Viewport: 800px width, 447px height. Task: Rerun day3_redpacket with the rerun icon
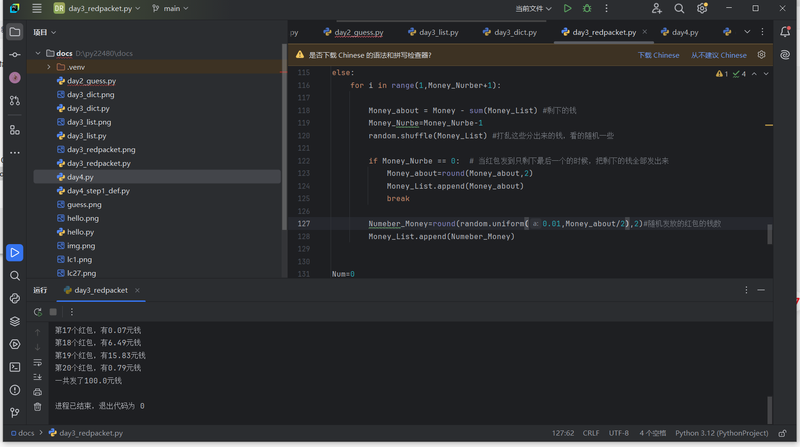point(38,312)
